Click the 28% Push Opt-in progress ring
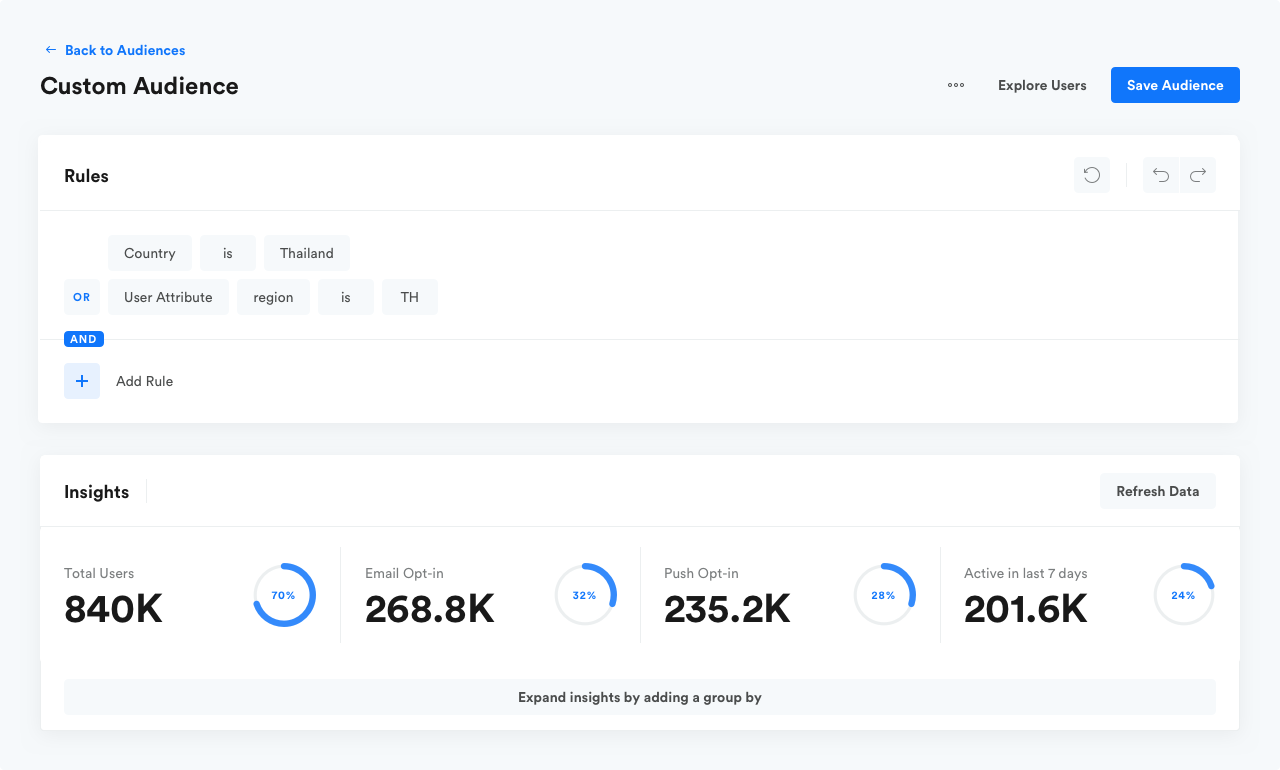This screenshot has width=1280, height=770. click(x=884, y=595)
